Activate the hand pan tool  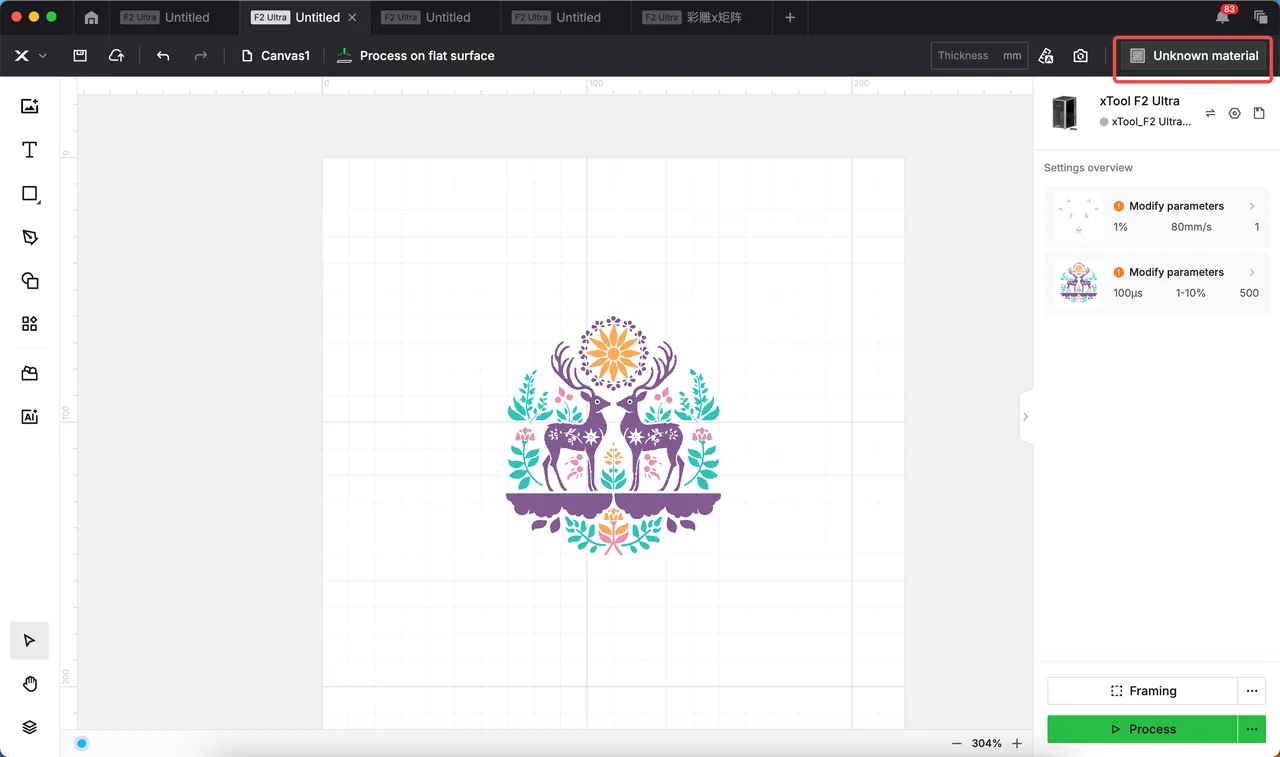(30, 684)
